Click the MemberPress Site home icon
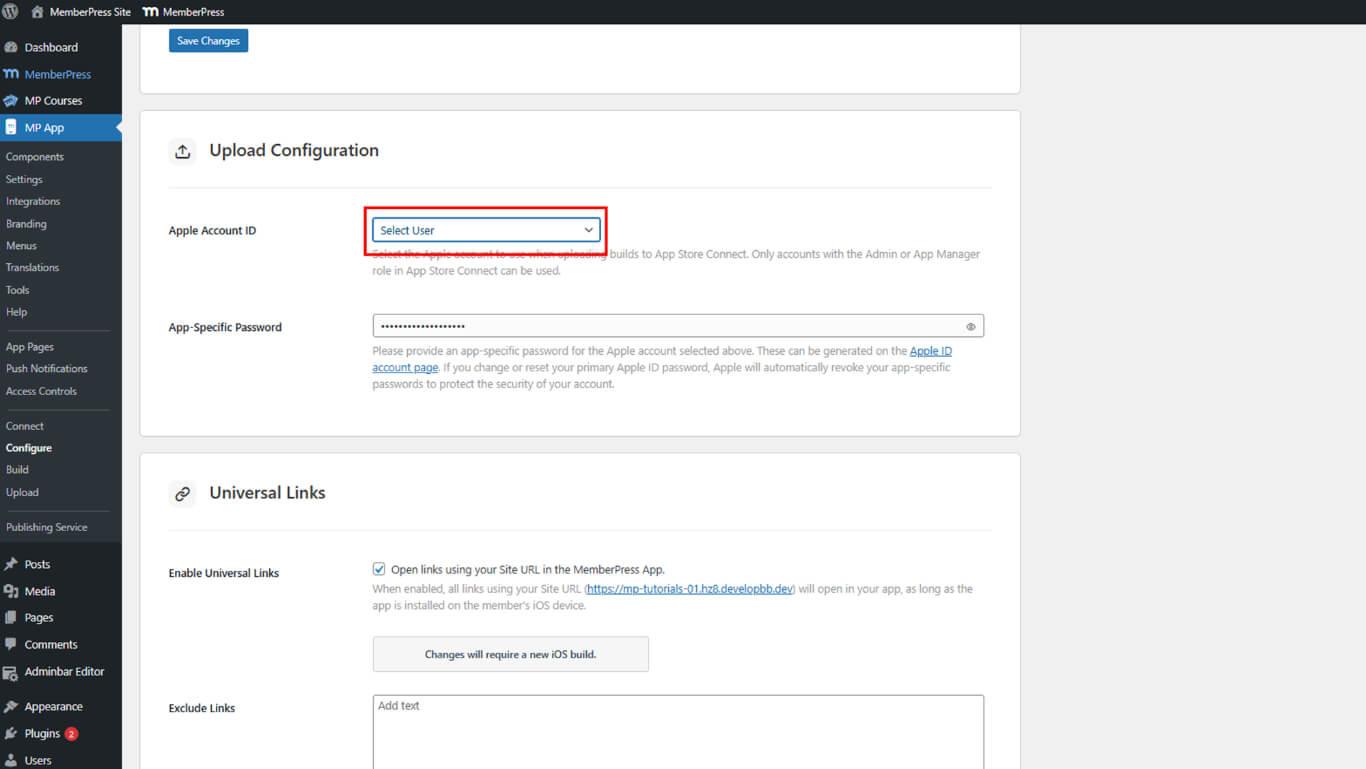 (37, 12)
